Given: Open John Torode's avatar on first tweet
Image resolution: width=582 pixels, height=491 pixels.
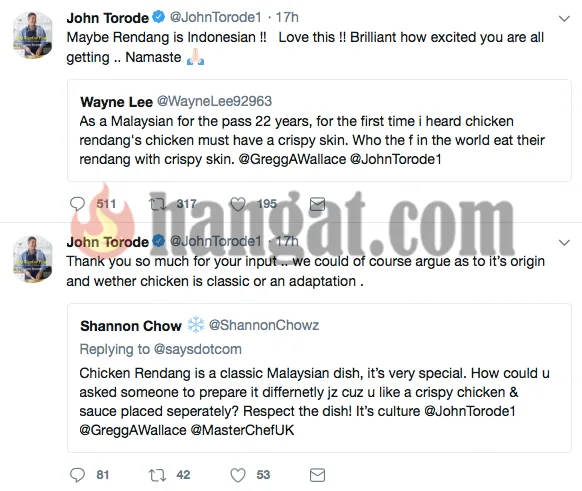Looking at the screenshot, I should 33,35.
